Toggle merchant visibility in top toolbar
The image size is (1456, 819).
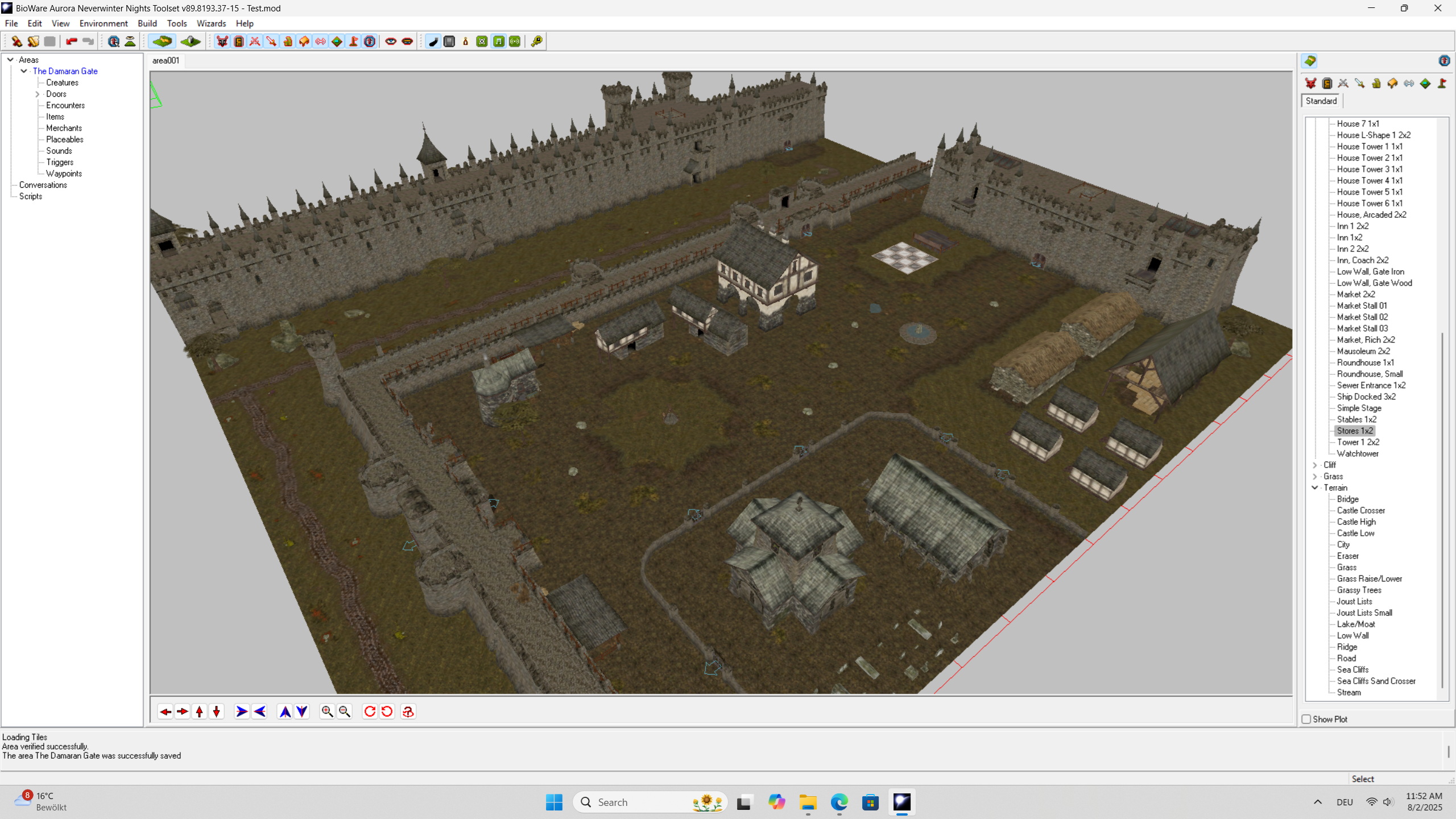pyautogui.click(x=288, y=41)
